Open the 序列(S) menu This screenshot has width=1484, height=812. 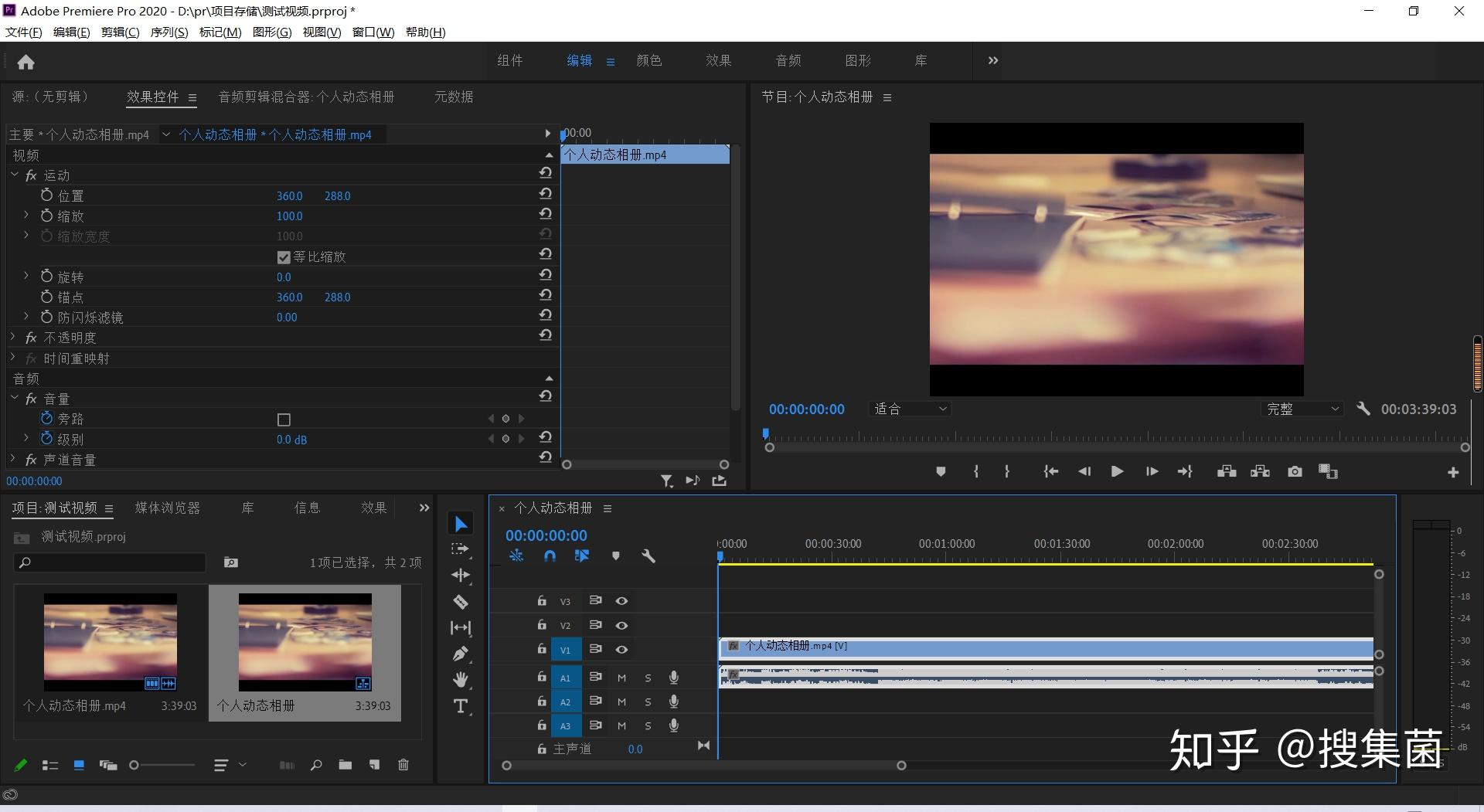(x=169, y=32)
